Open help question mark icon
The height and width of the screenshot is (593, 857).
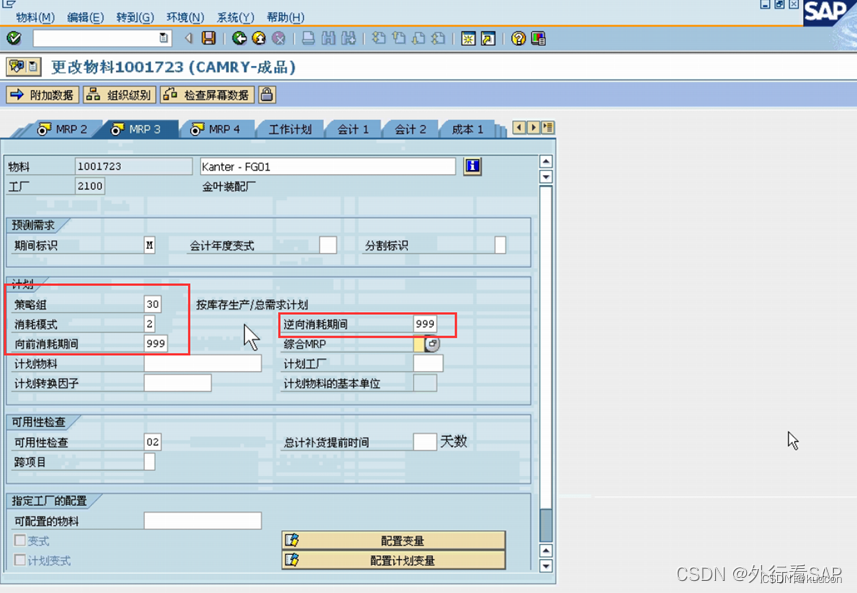[x=518, y=38]
